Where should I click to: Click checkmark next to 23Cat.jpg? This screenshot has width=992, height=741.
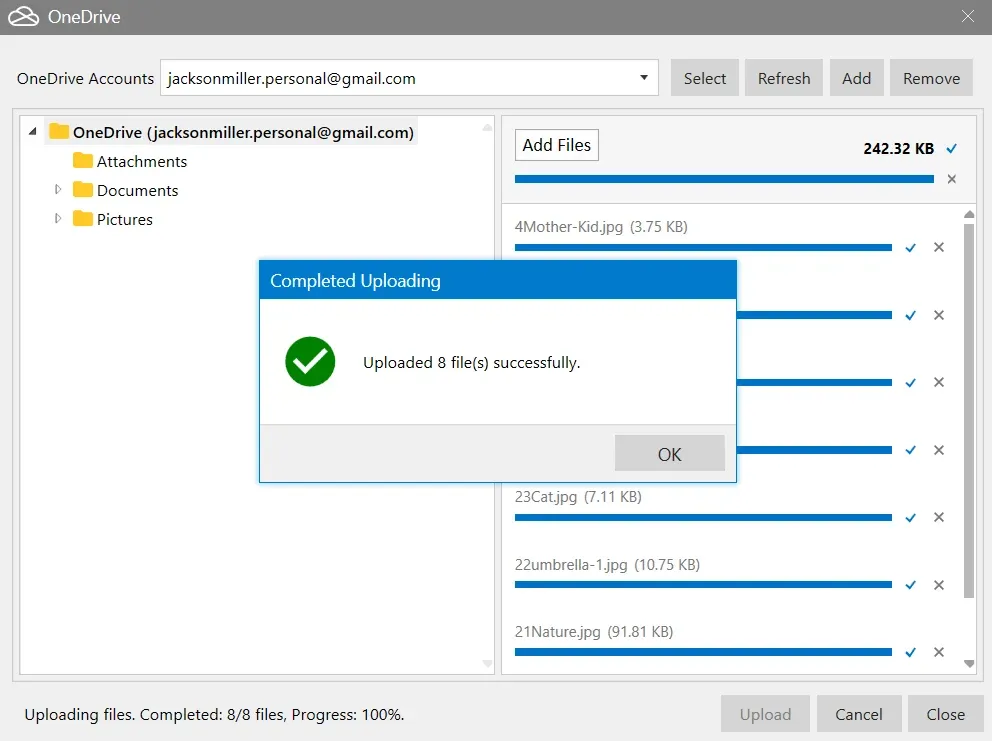point(910,518)
